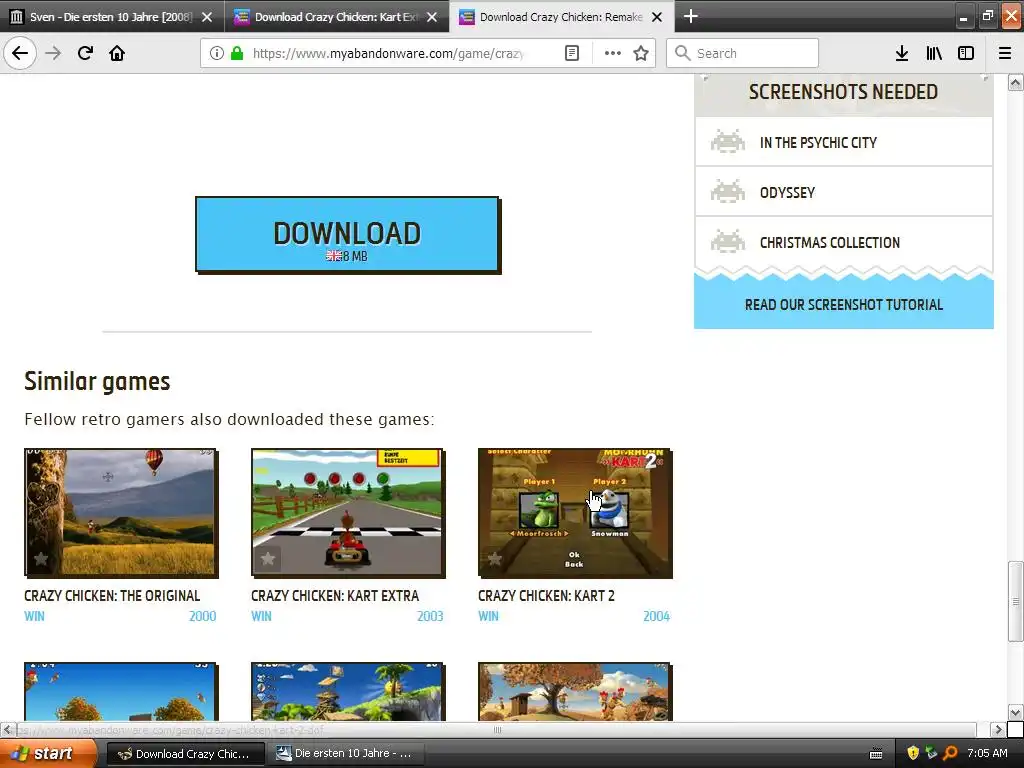This screenshot has width=1024, height=768.
Task: Reload the current page
Action: point(85,53)
